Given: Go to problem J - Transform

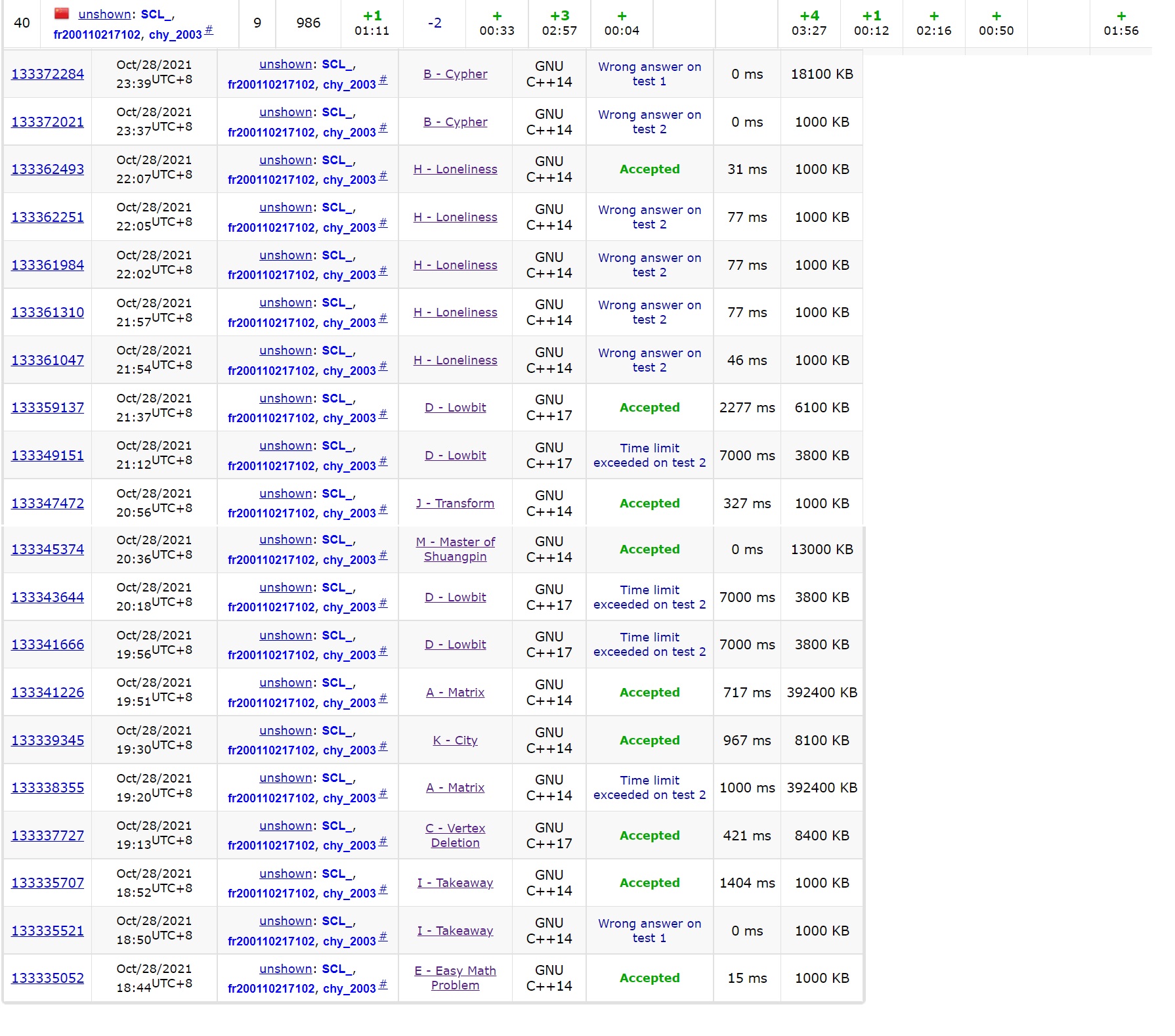Looking at the screenshot, I should (455, 504).
